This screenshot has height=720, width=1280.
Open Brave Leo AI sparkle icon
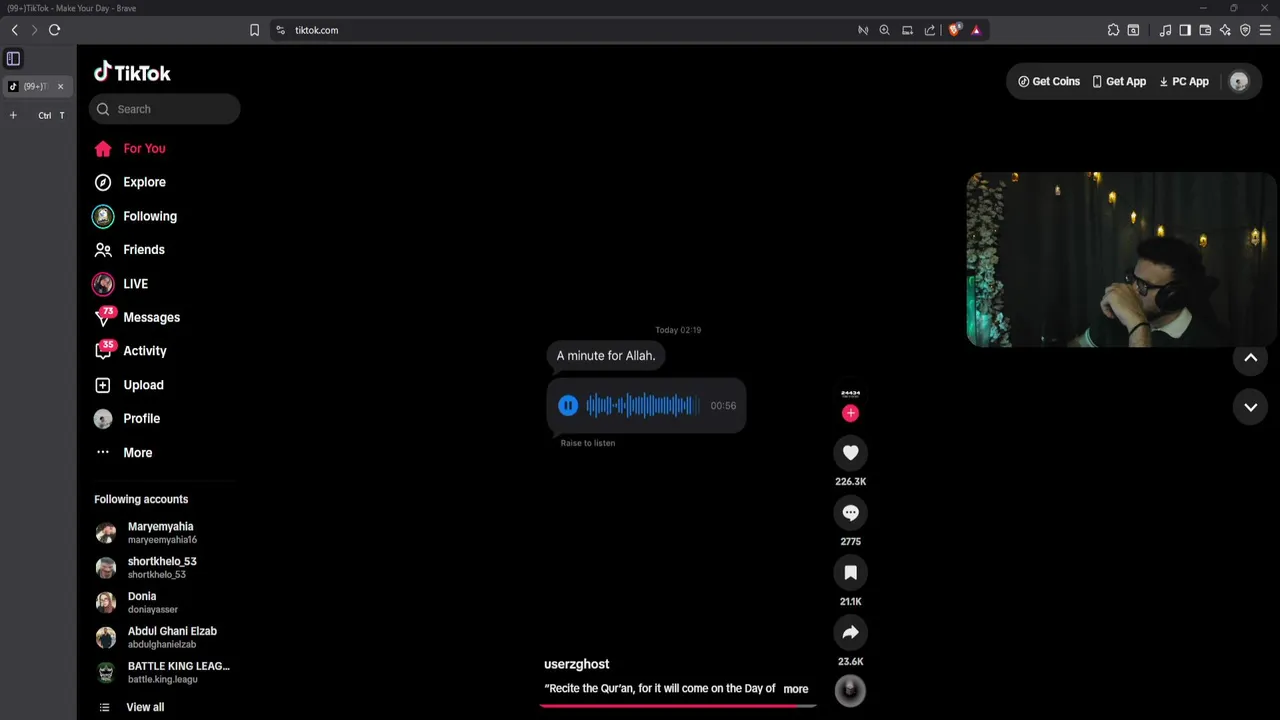(1225, 30)
